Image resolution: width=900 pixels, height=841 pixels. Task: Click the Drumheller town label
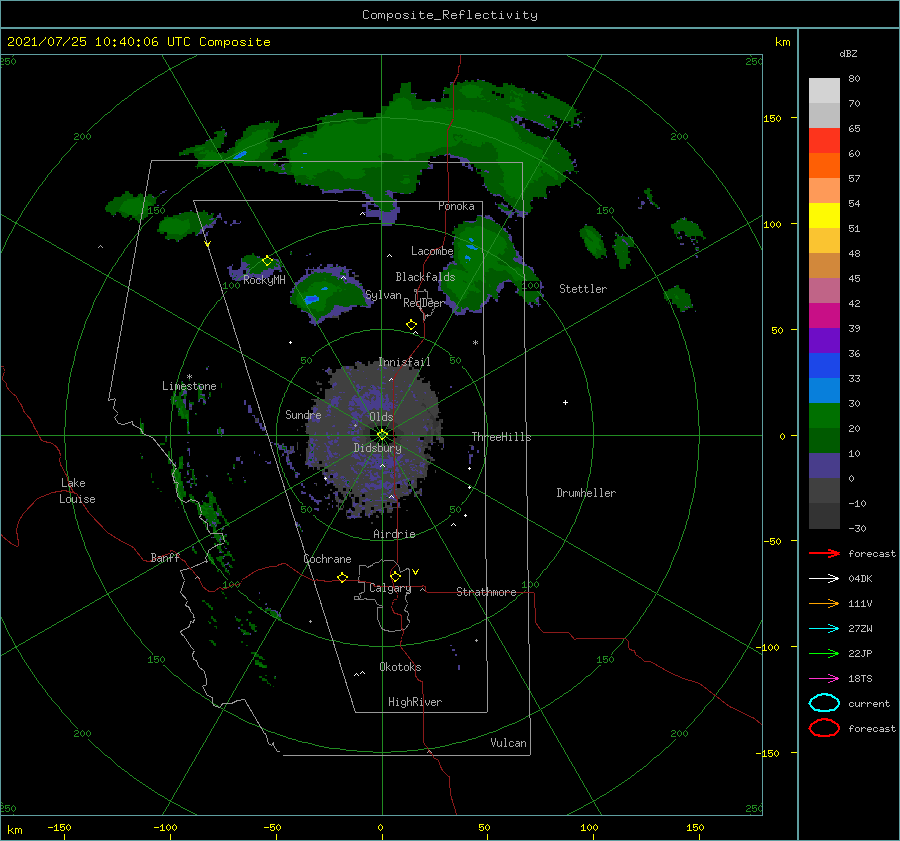(x=586, y=493)
